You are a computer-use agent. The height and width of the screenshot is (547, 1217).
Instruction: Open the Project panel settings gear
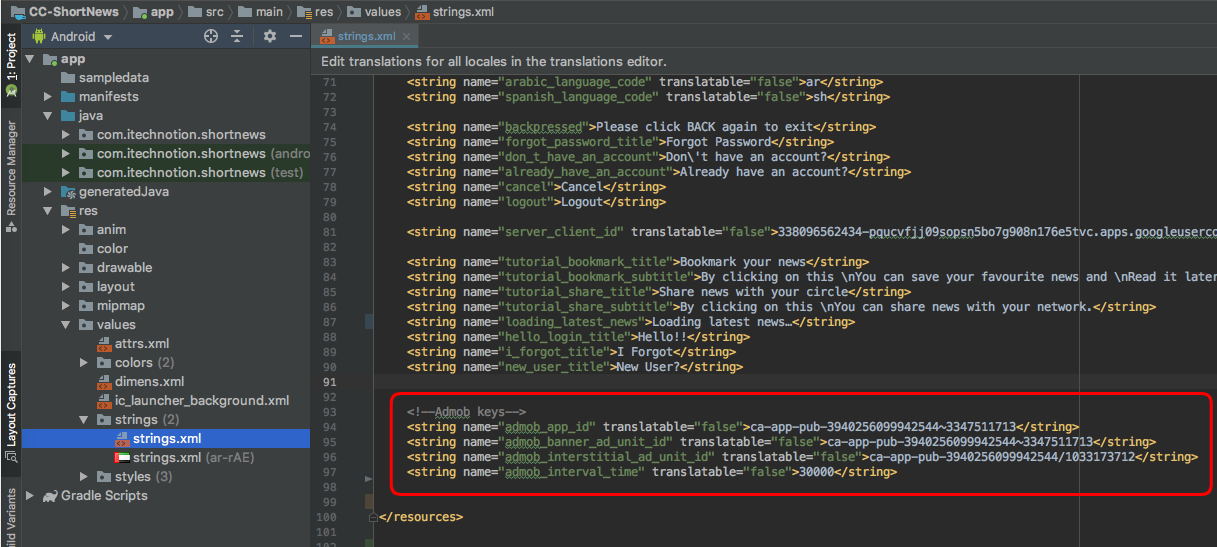[269, 36]
